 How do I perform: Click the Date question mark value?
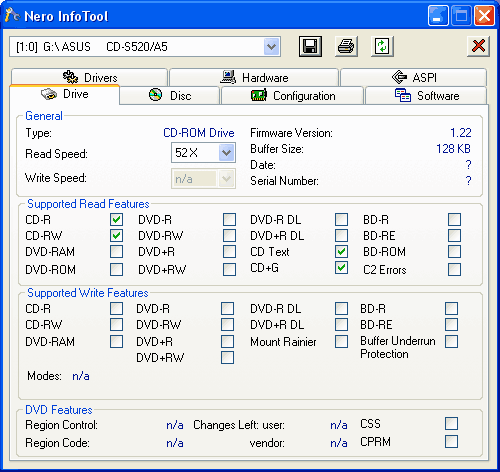click(x=468, y=165)
